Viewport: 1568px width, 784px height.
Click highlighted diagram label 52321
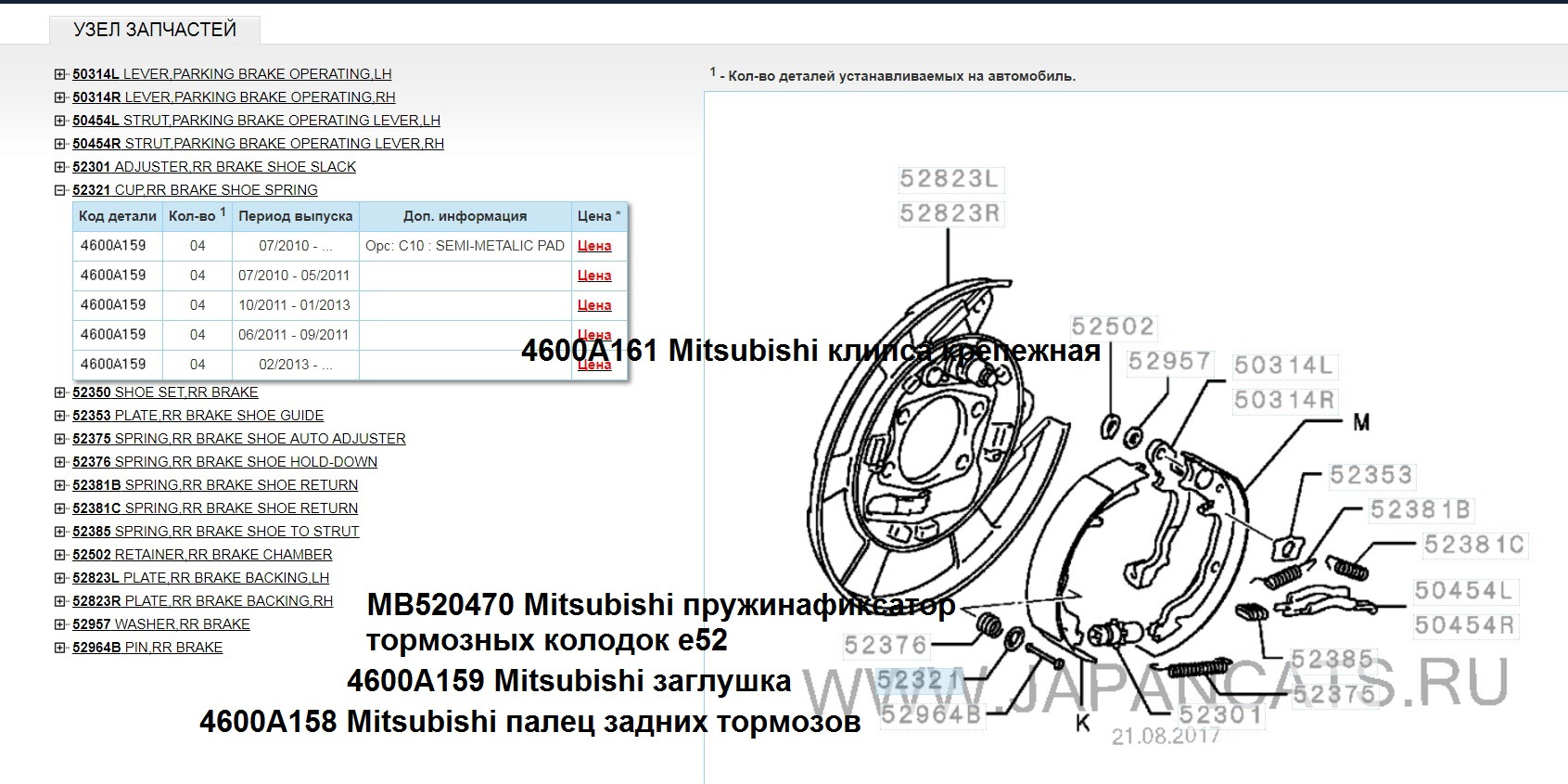[x=918, y=680]
